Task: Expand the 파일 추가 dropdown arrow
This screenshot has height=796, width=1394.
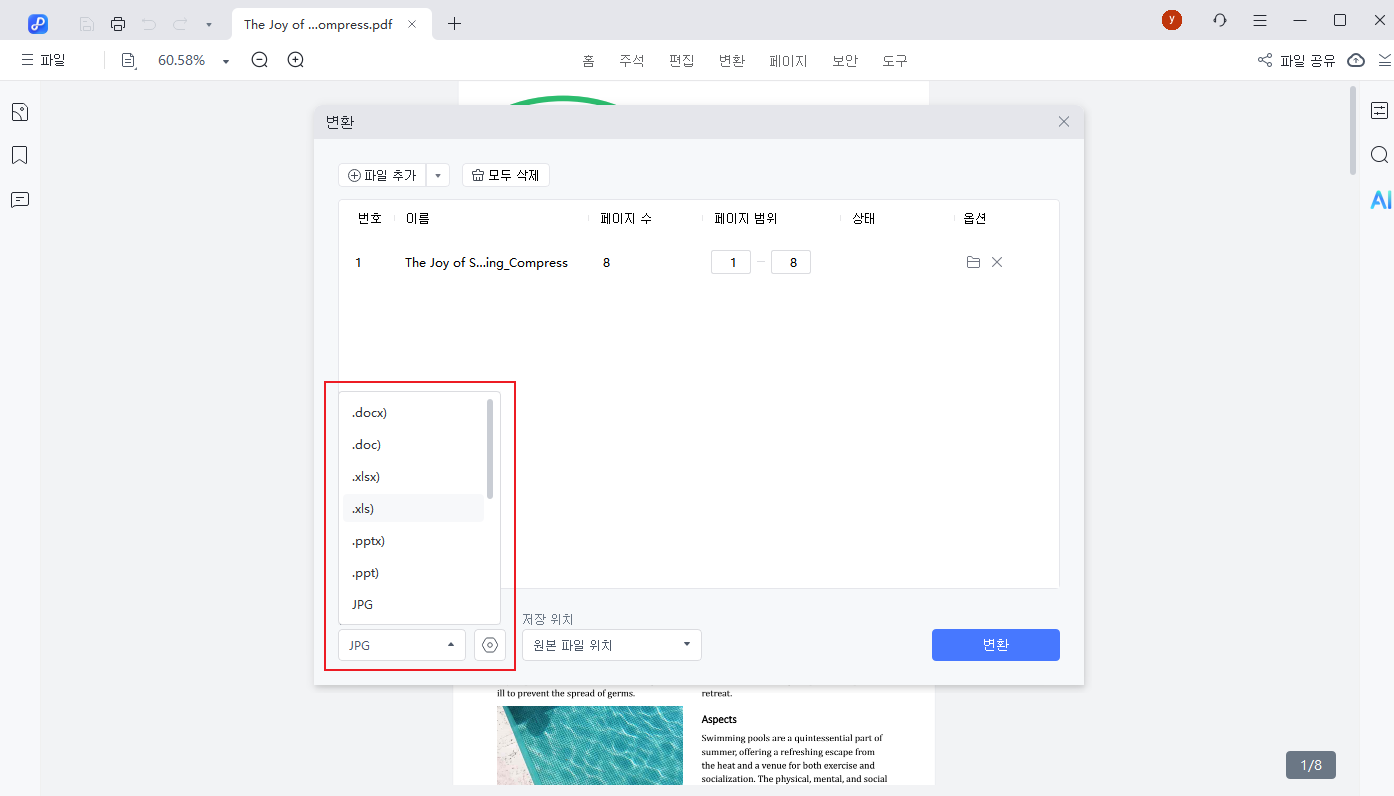Action: point(438,174)
